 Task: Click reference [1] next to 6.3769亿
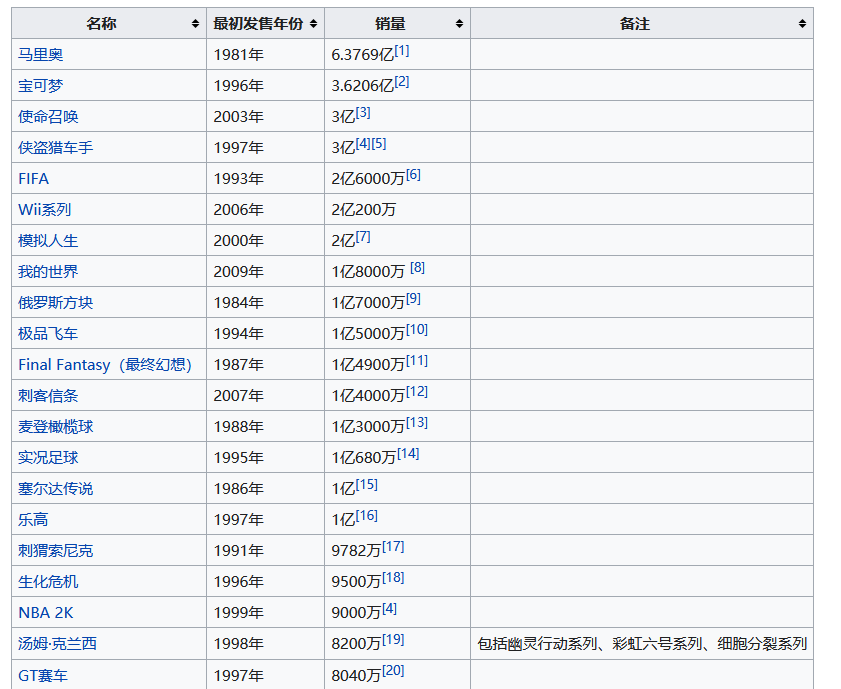(401, 51)
